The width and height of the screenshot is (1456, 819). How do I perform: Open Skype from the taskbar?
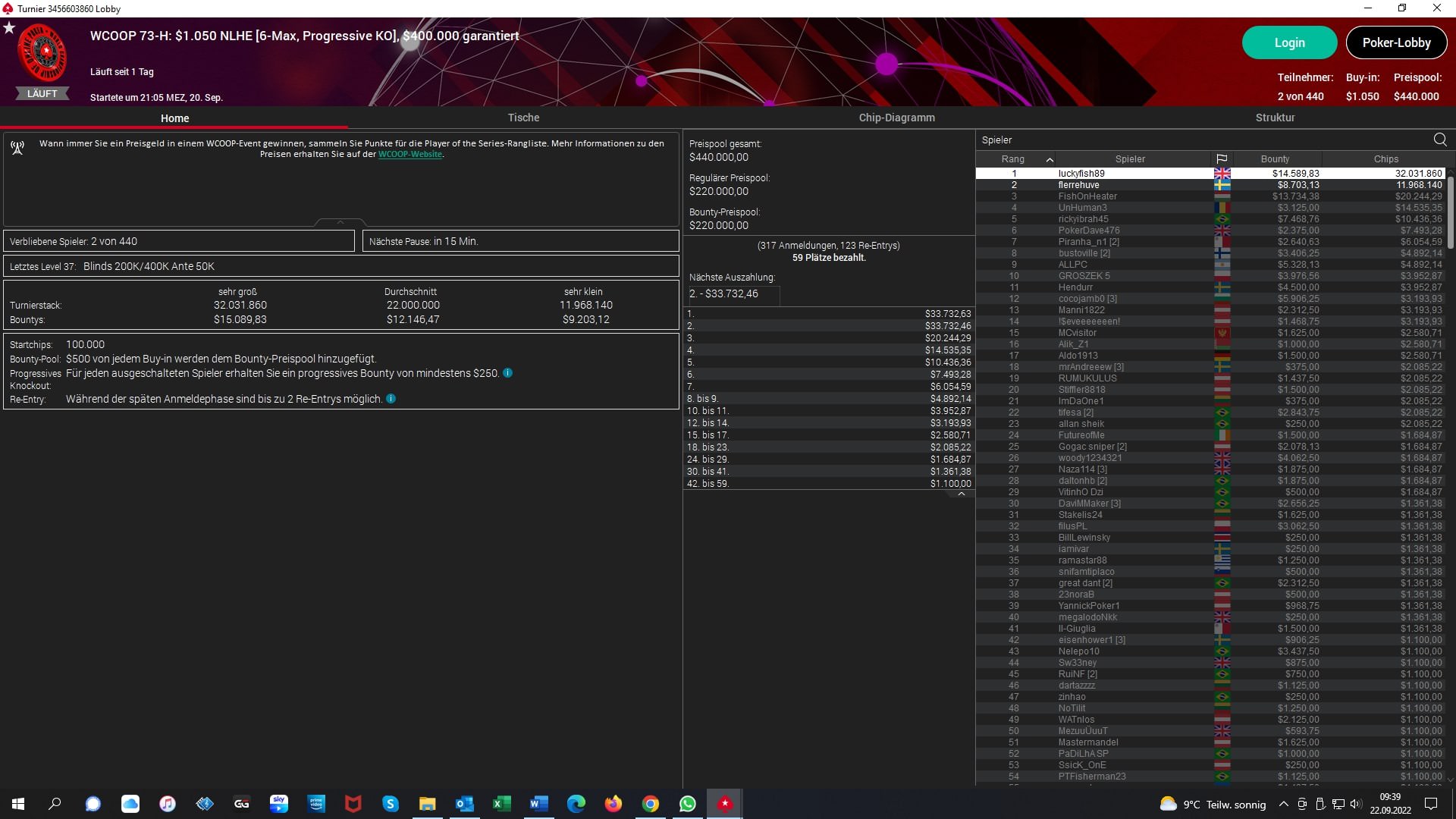click(391, 804)
